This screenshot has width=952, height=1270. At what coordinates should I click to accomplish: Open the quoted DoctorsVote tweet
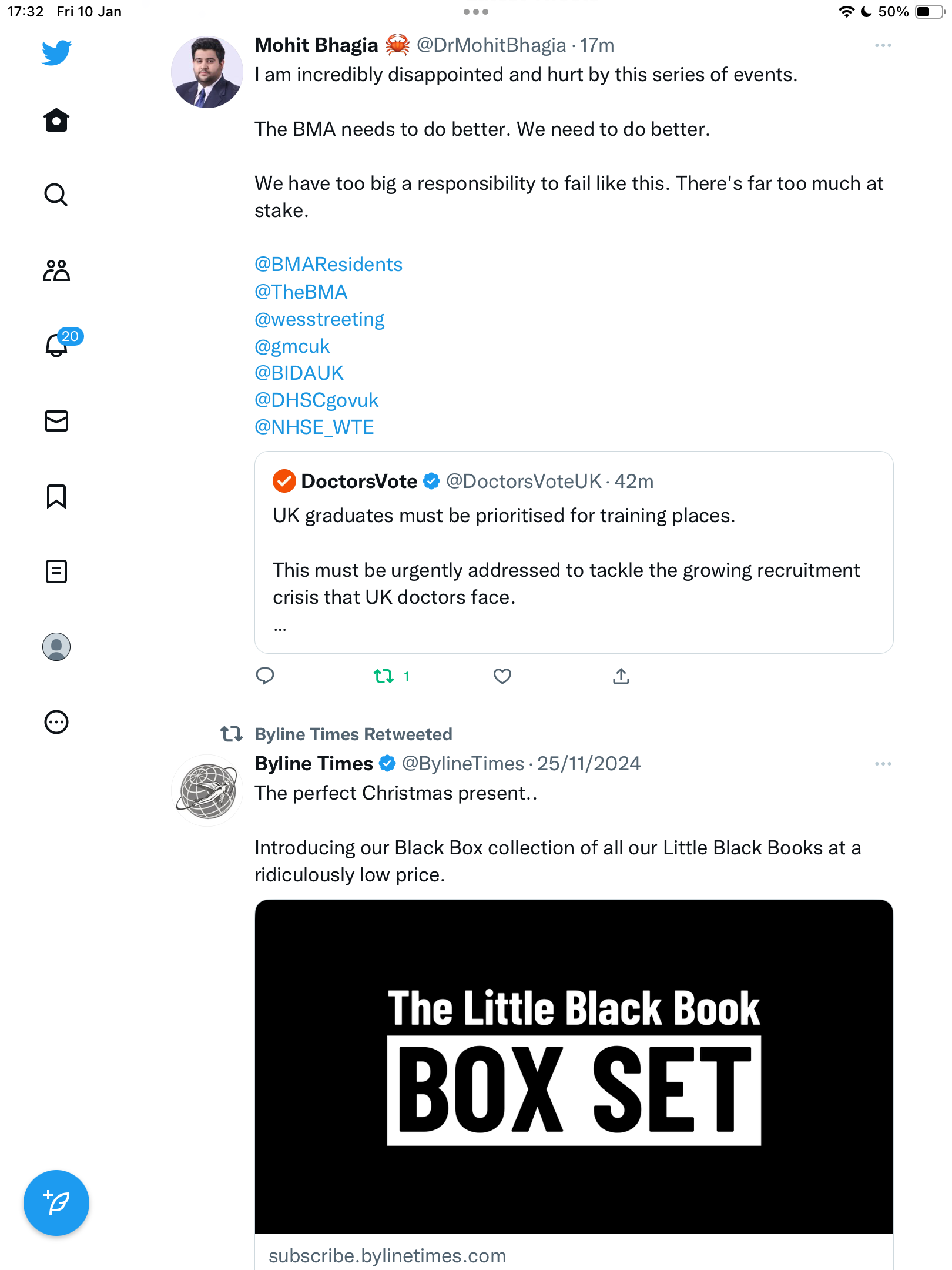pyautogui.click(x=574, y=553)
